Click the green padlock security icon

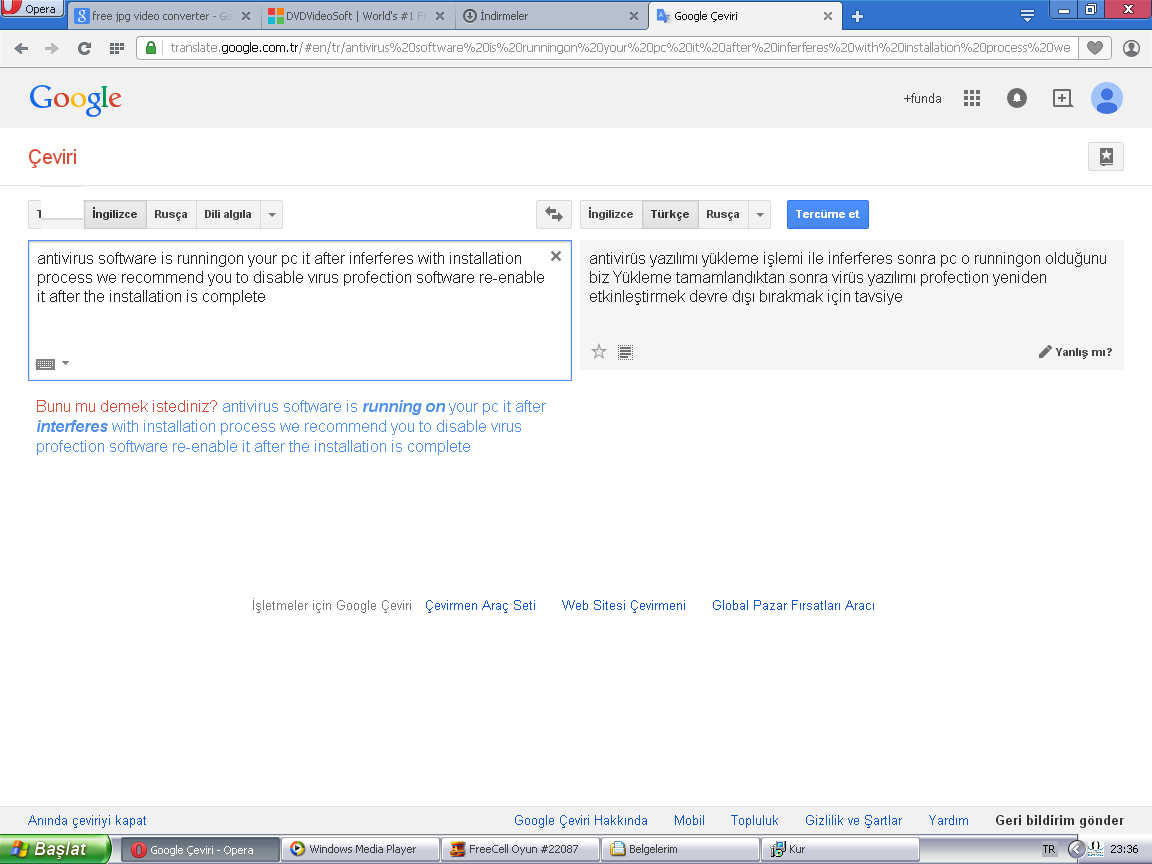tap(151, 48)
